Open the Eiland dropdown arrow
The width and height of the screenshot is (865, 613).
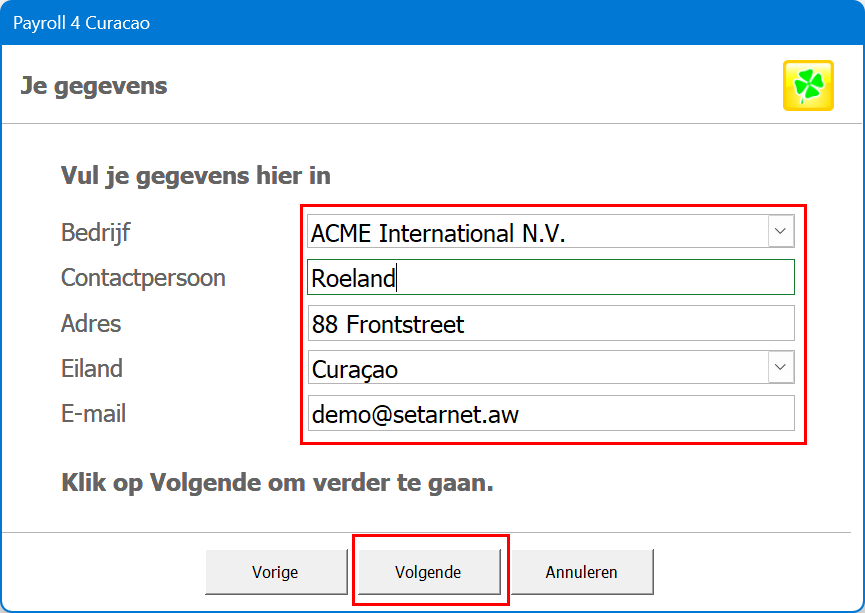pyautogui.click(x=780, y=368)
